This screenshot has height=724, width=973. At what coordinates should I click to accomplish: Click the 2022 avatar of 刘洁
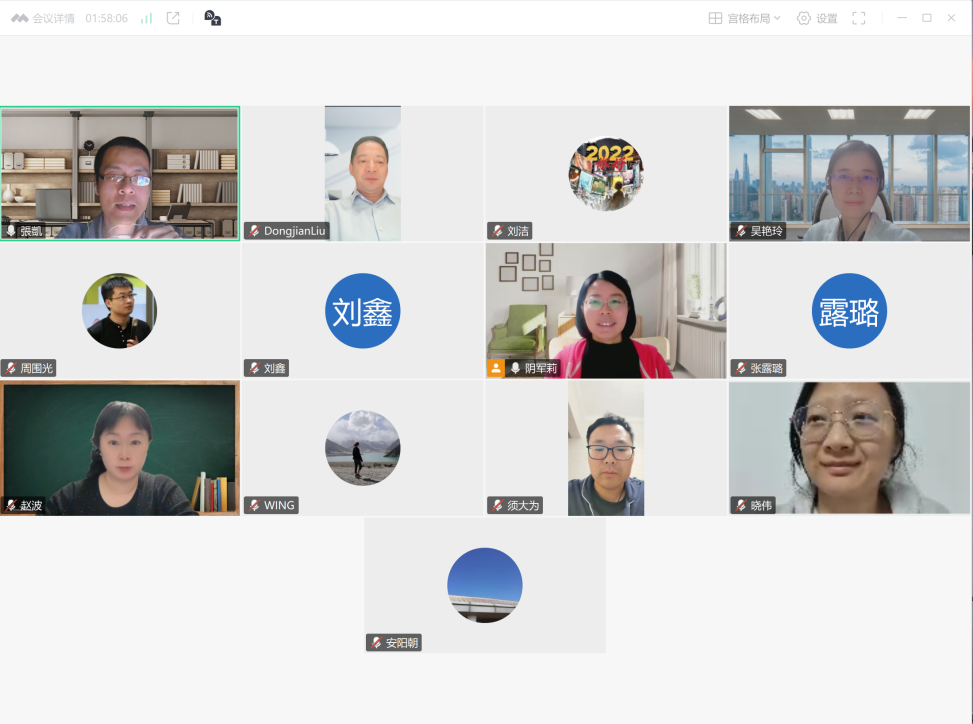[x=606, y=174]
